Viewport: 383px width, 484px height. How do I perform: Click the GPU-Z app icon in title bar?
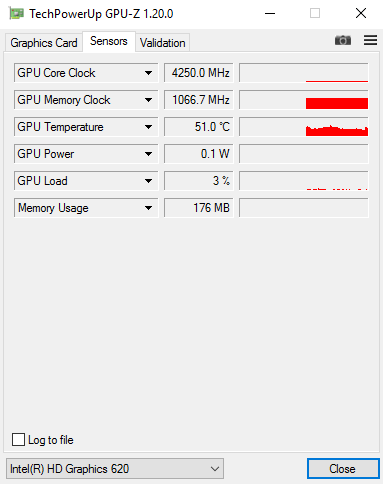point(16,14)
